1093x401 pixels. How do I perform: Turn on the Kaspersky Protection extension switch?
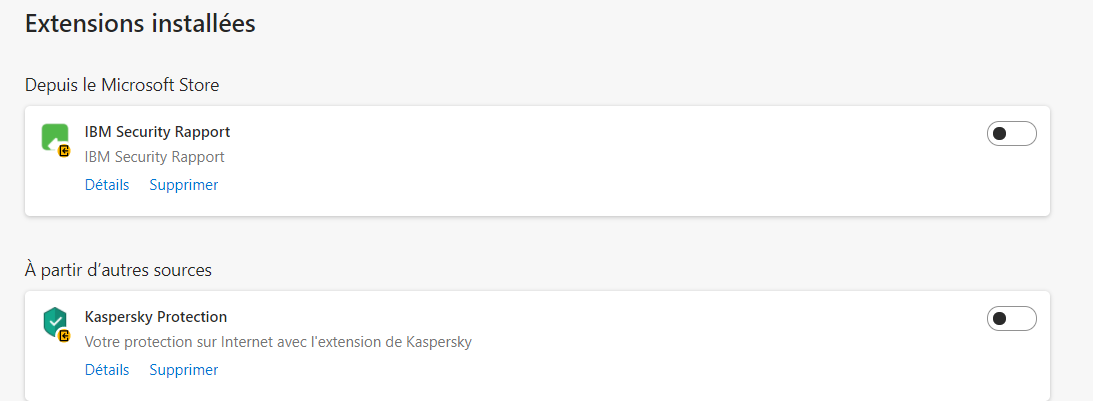[1011, 319]
